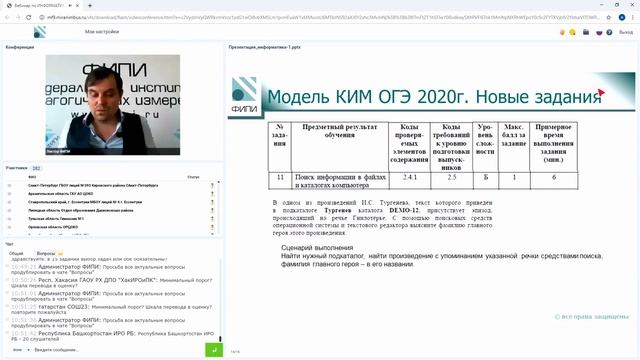Click the Выход logout link
The height and width of the screenshot is (360, 640).
tap(626, 32)
